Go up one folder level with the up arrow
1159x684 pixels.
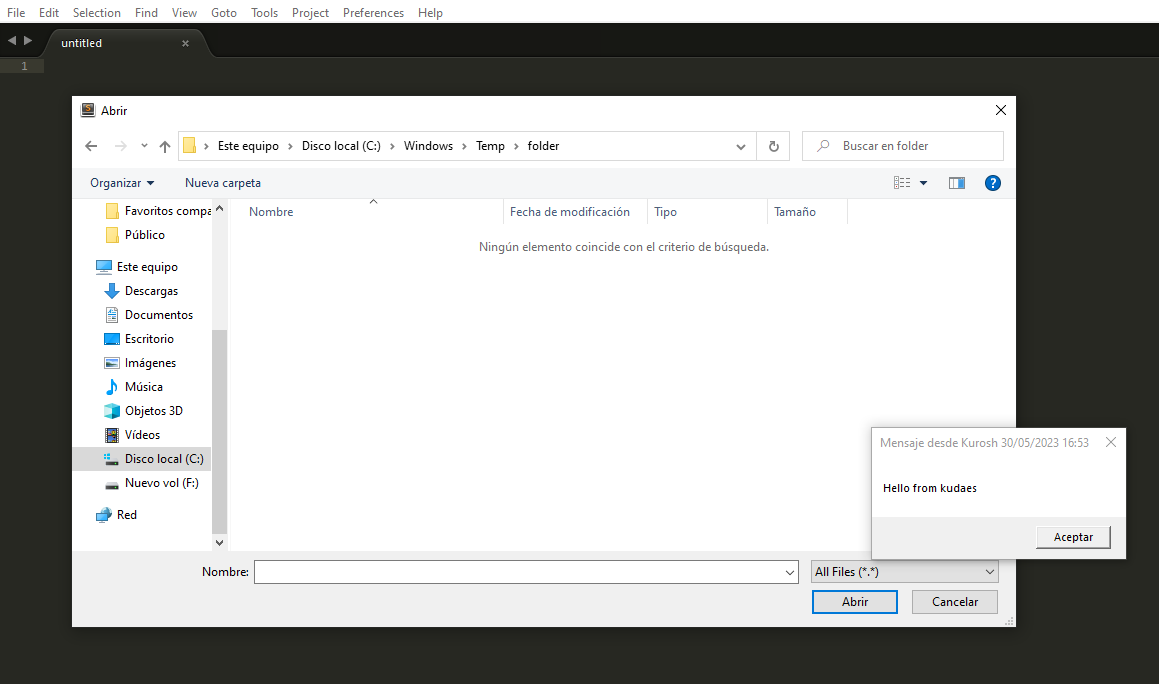click(x=165, y=146)
